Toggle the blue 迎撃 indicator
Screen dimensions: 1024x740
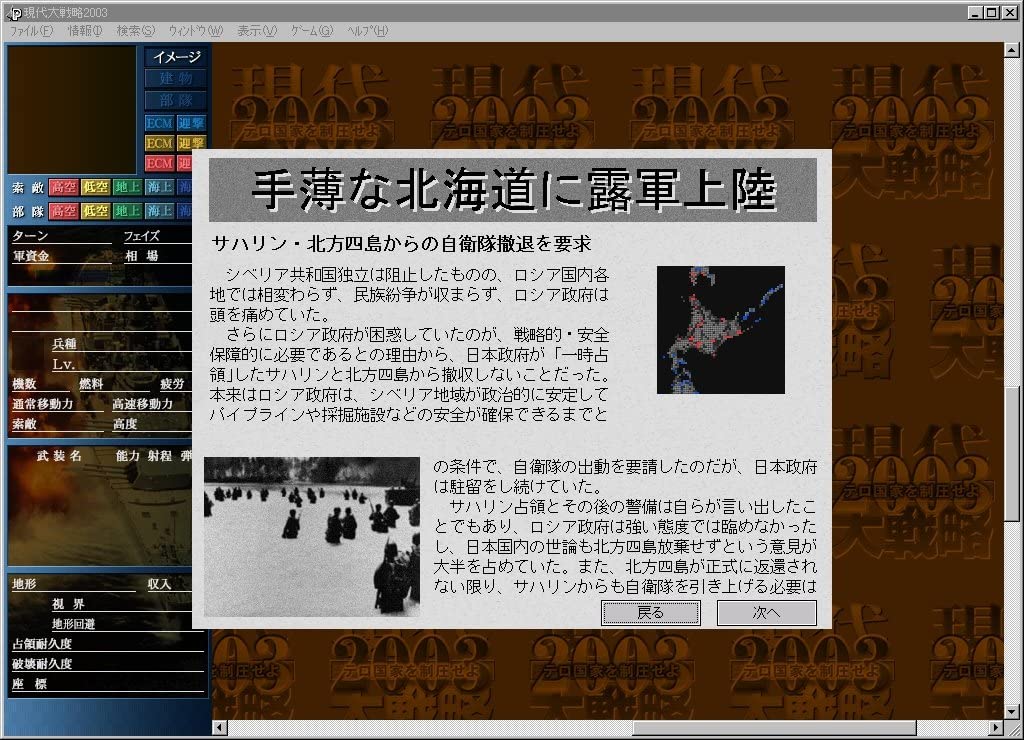(x=191, y=123)
